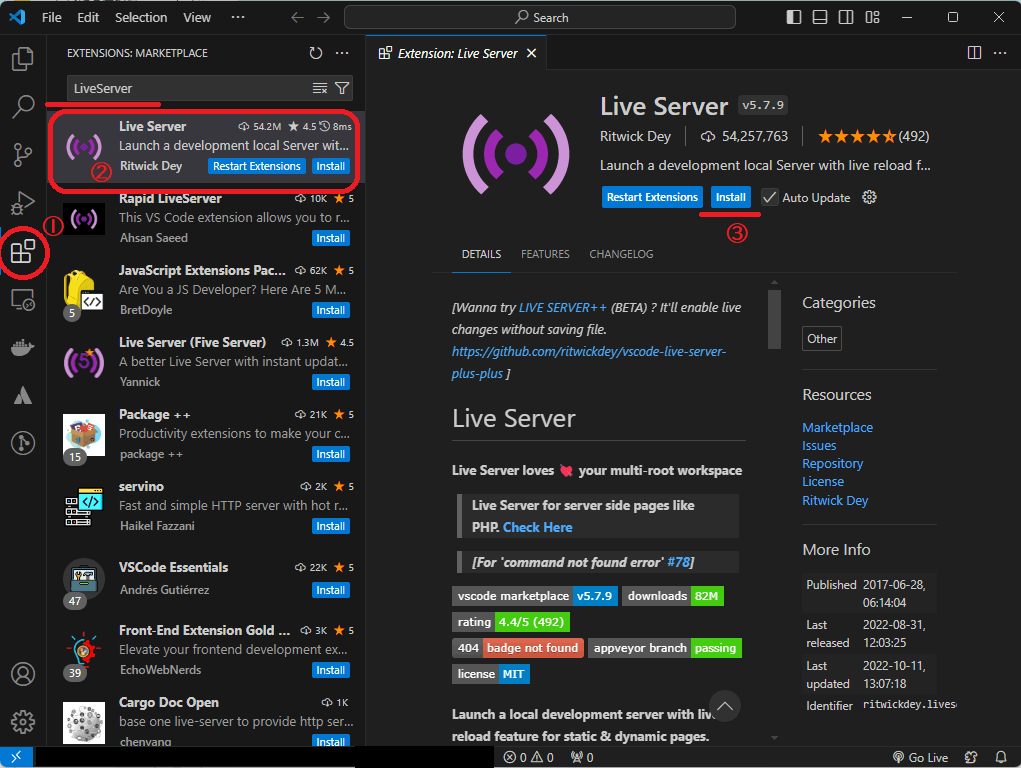Open the Docker view in activity bar
The width and height of the screenshot is (1021, 768).
coord(23,347)
